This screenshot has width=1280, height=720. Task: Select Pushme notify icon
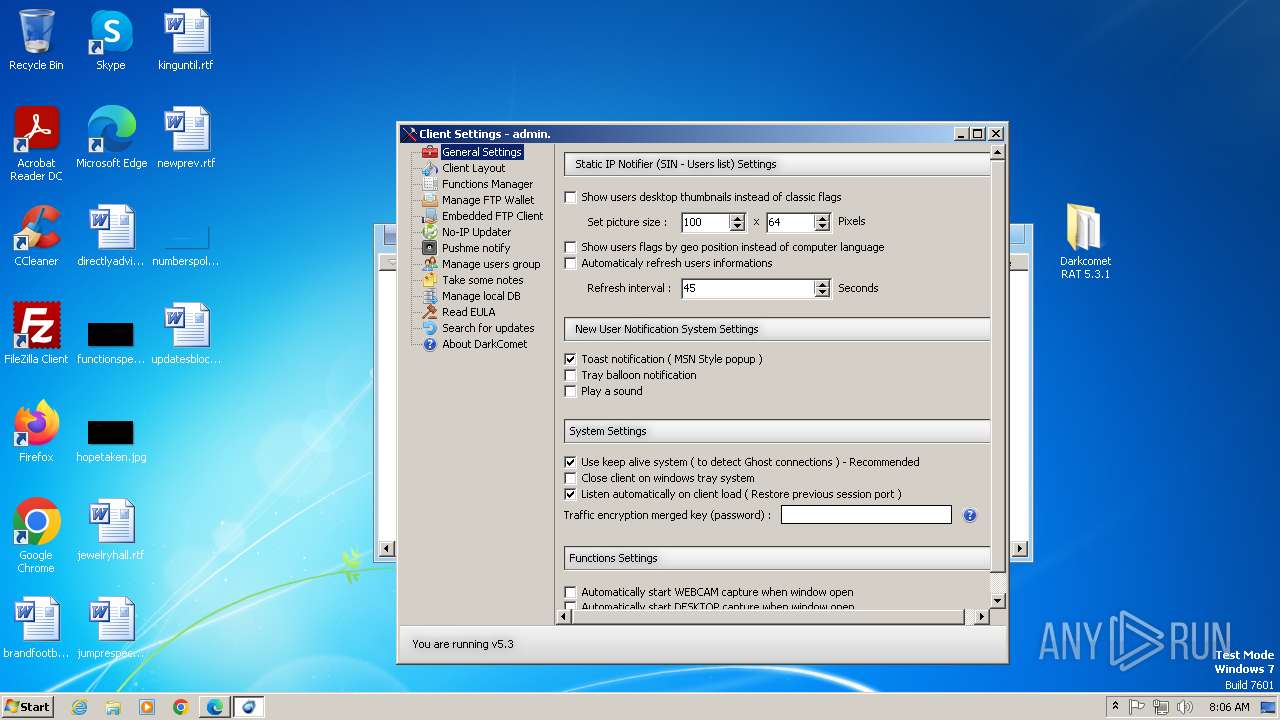tap(430, 248)
